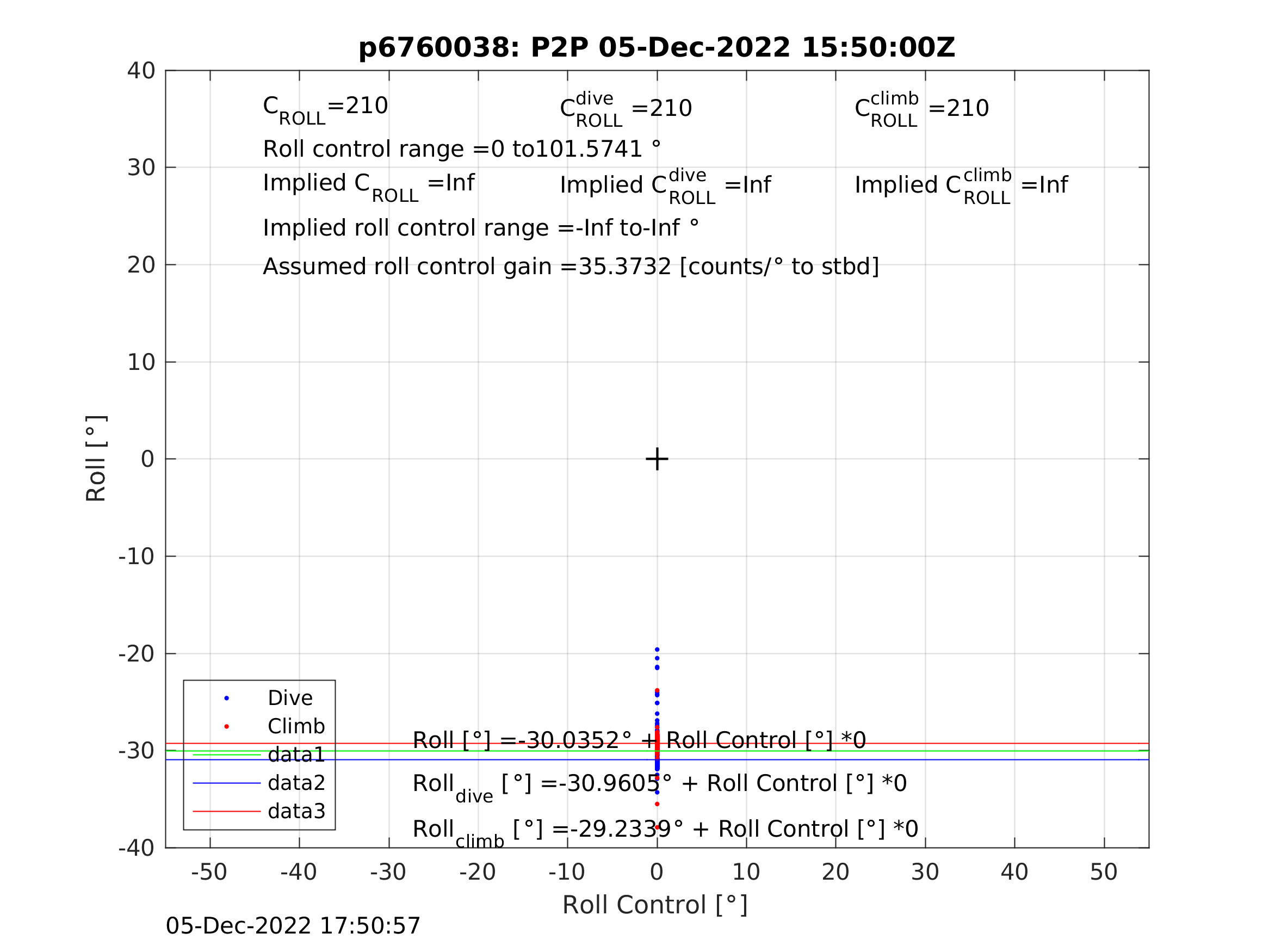Select the Dive legend entry
This screenshot has width=1269, height=952.
coord(290,698)
